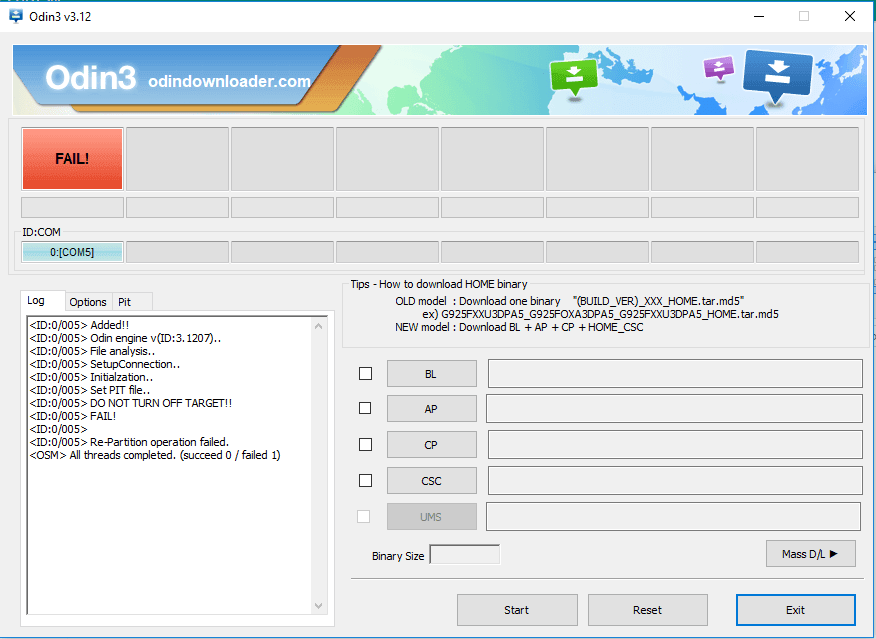Image resolution: width=876 pixels, height=639 pixels.
Task: Click the 'All threads completed' log line
Action: (155, 455)
